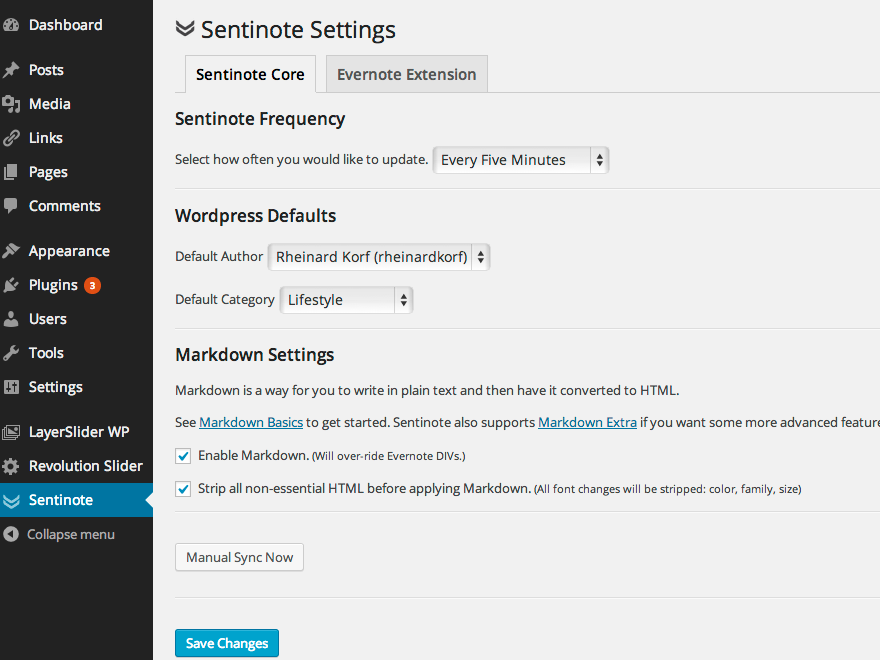The height and width of the screenshot is (660, 880).
Task: Open the Users menu label
Action: [48, 319]
